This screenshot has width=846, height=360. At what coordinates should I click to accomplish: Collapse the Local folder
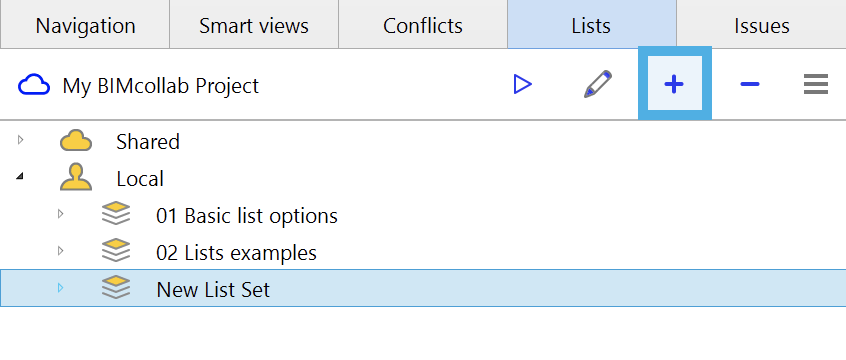click(x=20, y=176)
